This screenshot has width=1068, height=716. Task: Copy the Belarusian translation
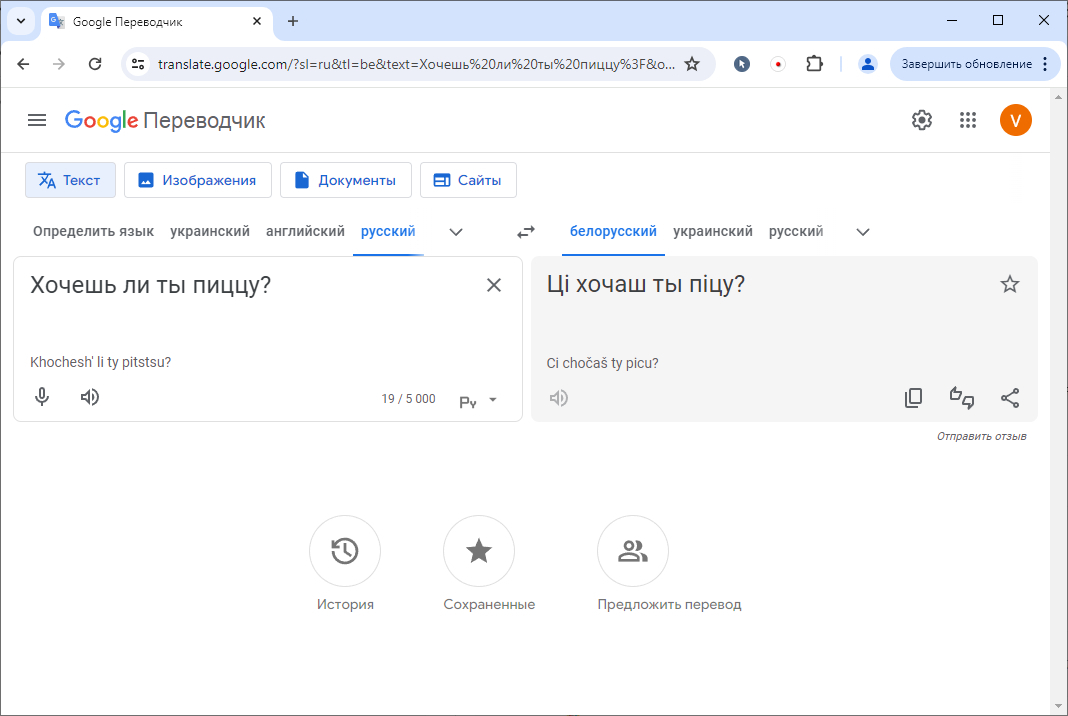(913, 398)
